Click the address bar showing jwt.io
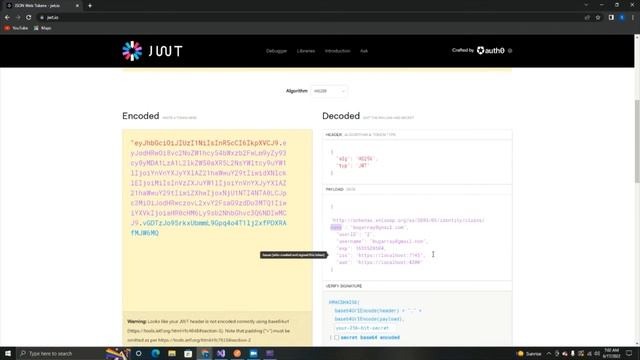The image size is (640, 360). click(310, 18)
